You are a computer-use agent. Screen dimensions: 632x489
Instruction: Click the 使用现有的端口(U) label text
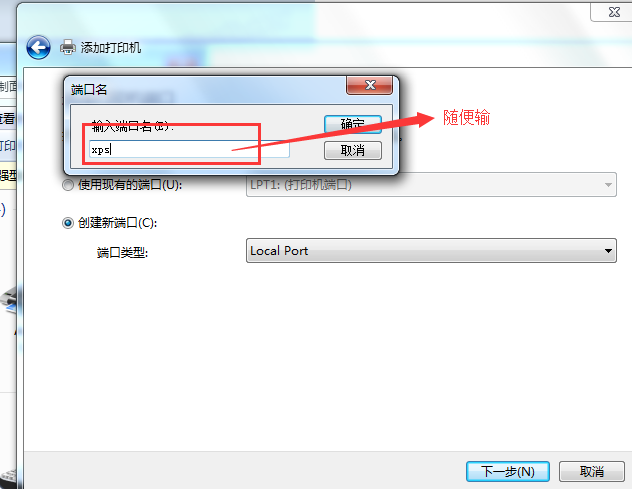coord(130,185)
